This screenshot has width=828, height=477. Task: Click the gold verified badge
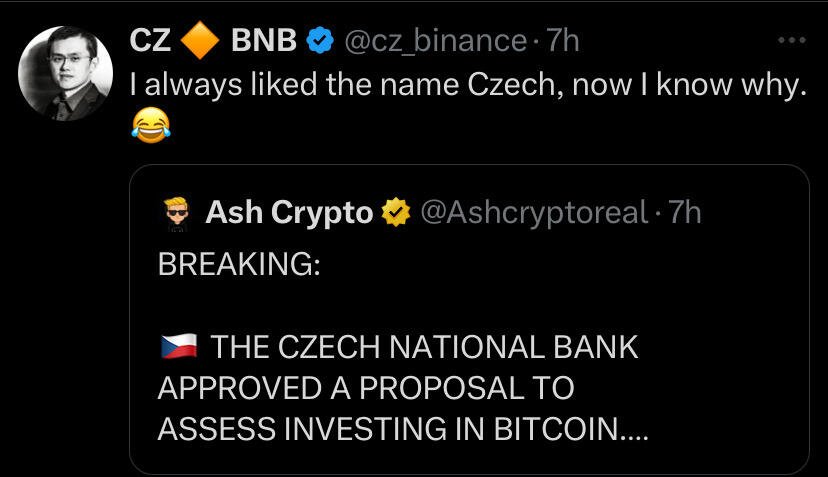(x=396, y=212)
